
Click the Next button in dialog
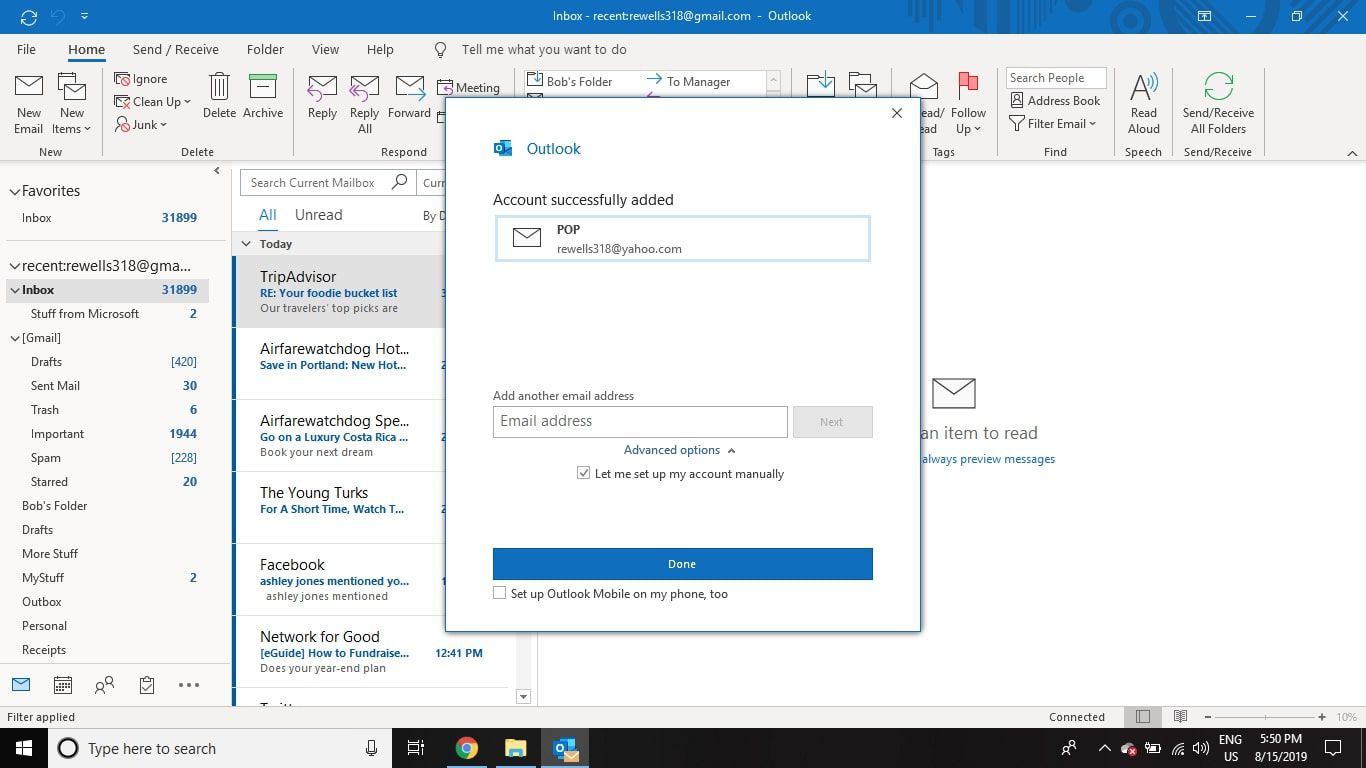(832, 422)
